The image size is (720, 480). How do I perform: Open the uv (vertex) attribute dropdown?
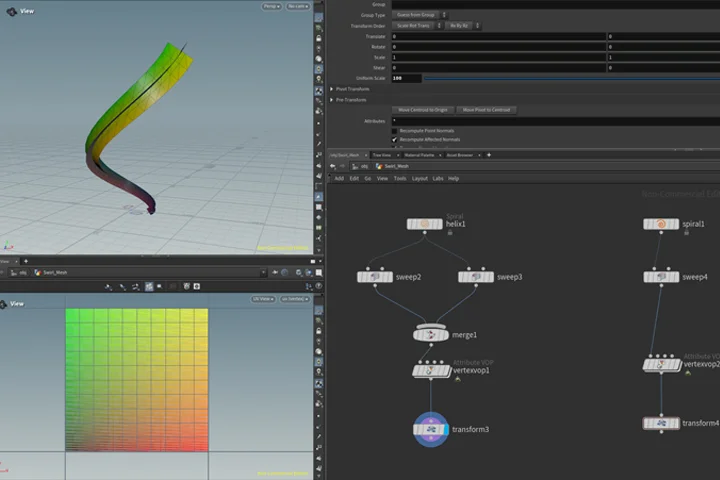(294, 299)
